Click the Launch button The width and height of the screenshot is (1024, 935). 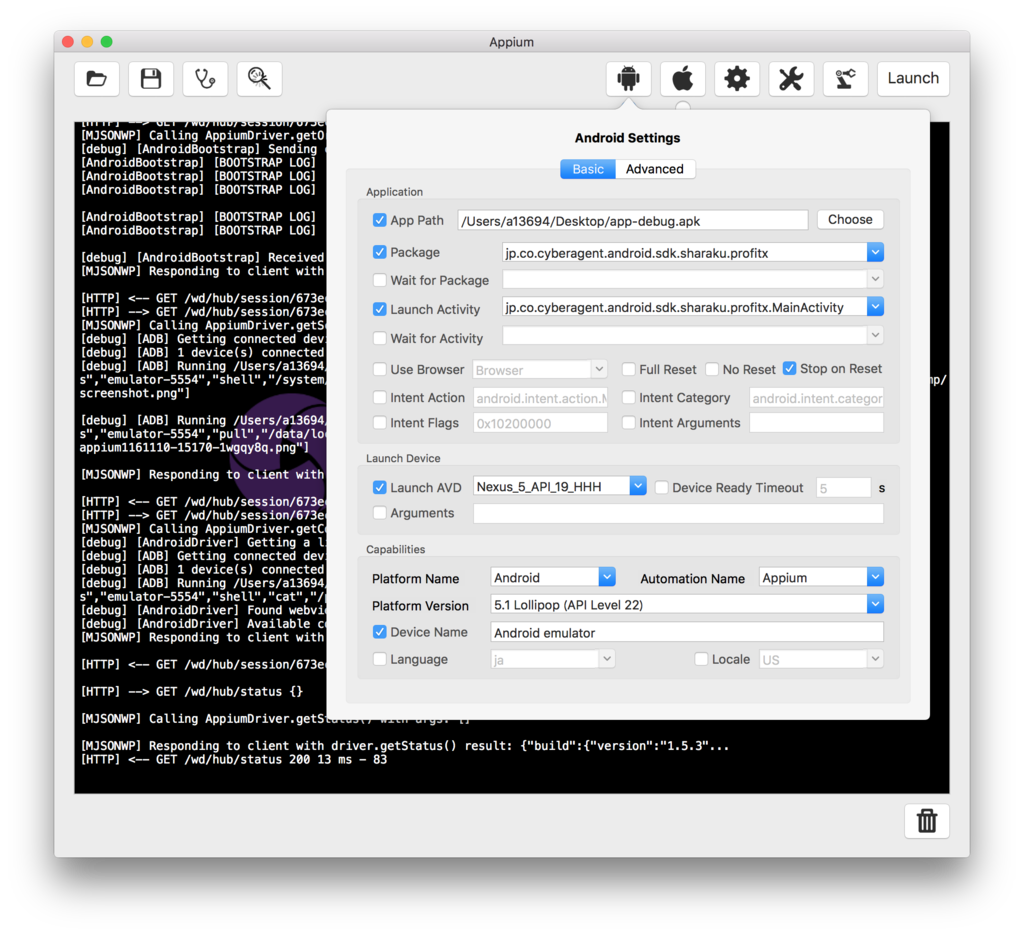click(x=913, y=79)
